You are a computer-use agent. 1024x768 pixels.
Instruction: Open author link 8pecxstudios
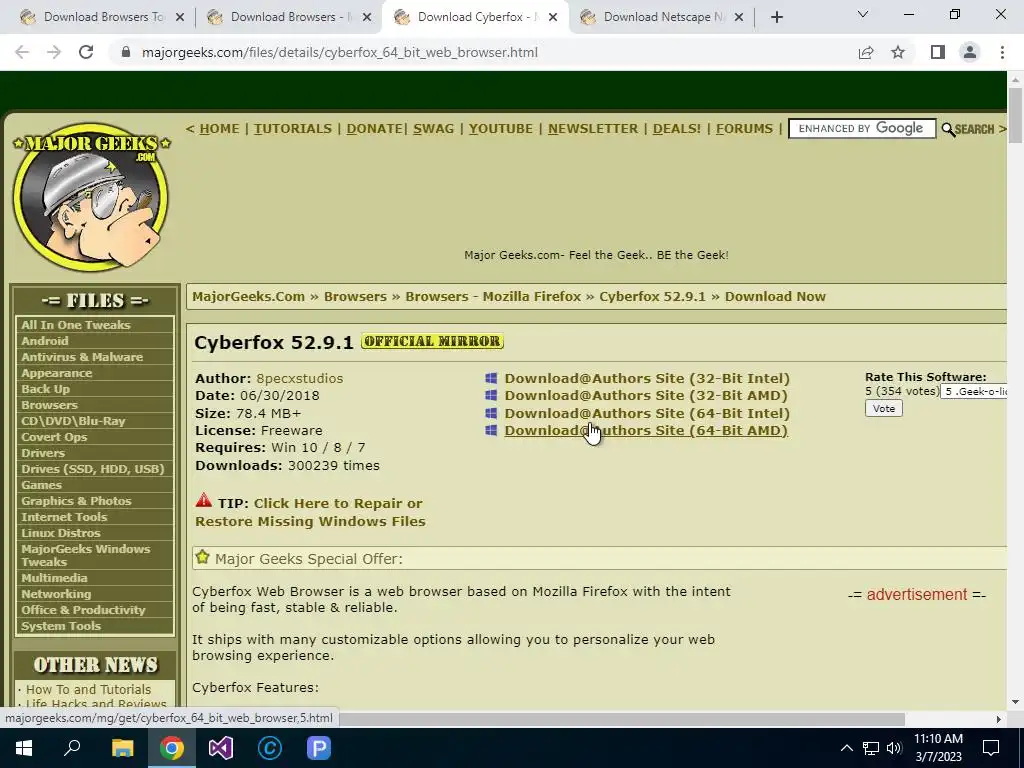point(299,378)
